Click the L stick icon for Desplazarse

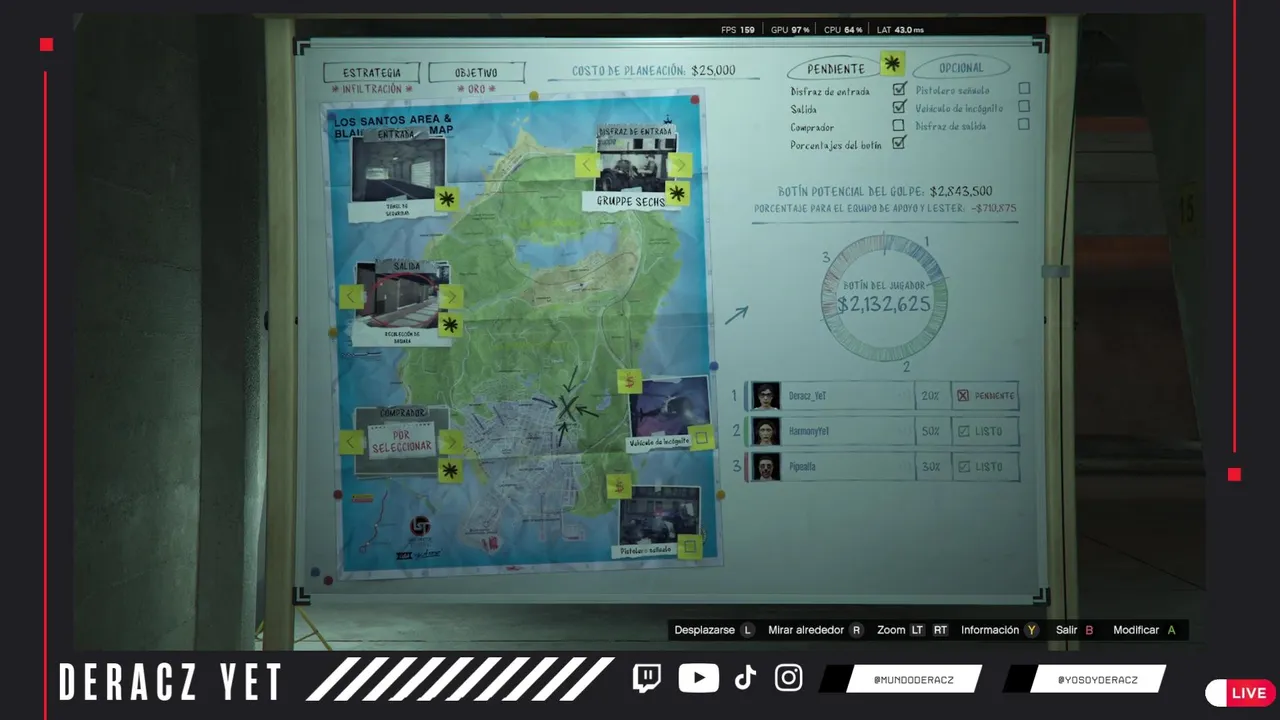[746, 630]
